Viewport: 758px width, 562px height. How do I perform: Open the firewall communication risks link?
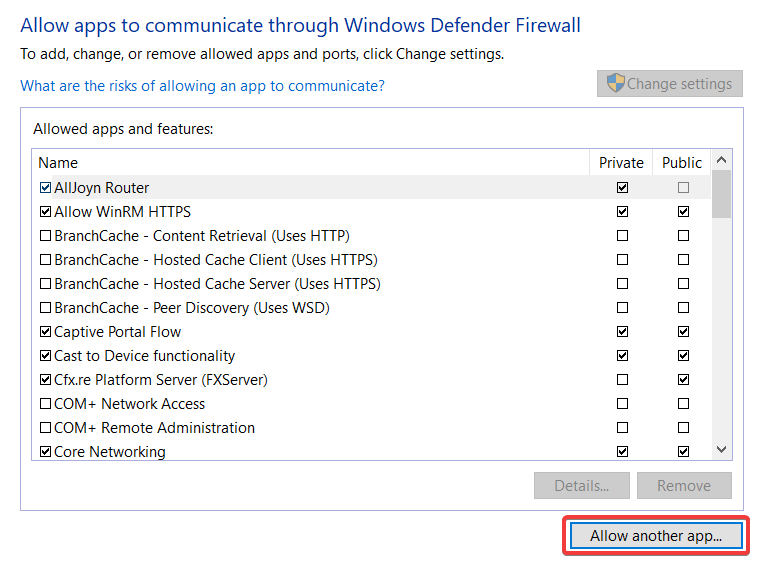coord(202,86)
